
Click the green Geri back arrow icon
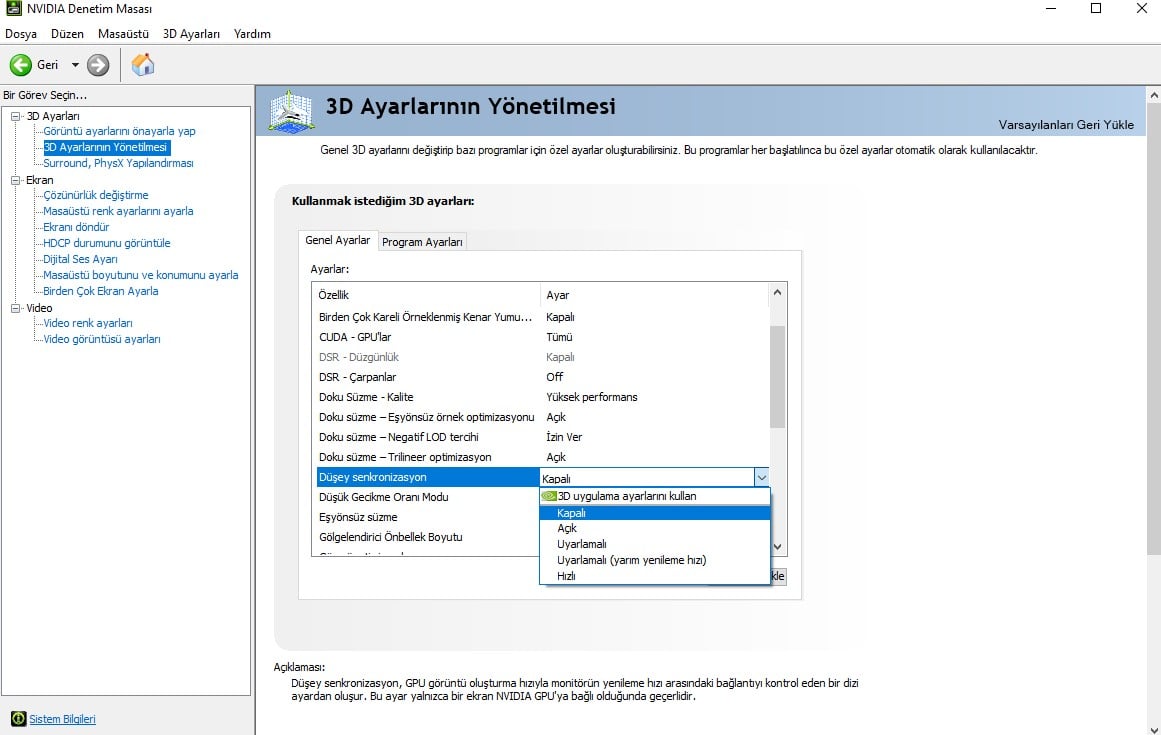(x=21, y=65)
